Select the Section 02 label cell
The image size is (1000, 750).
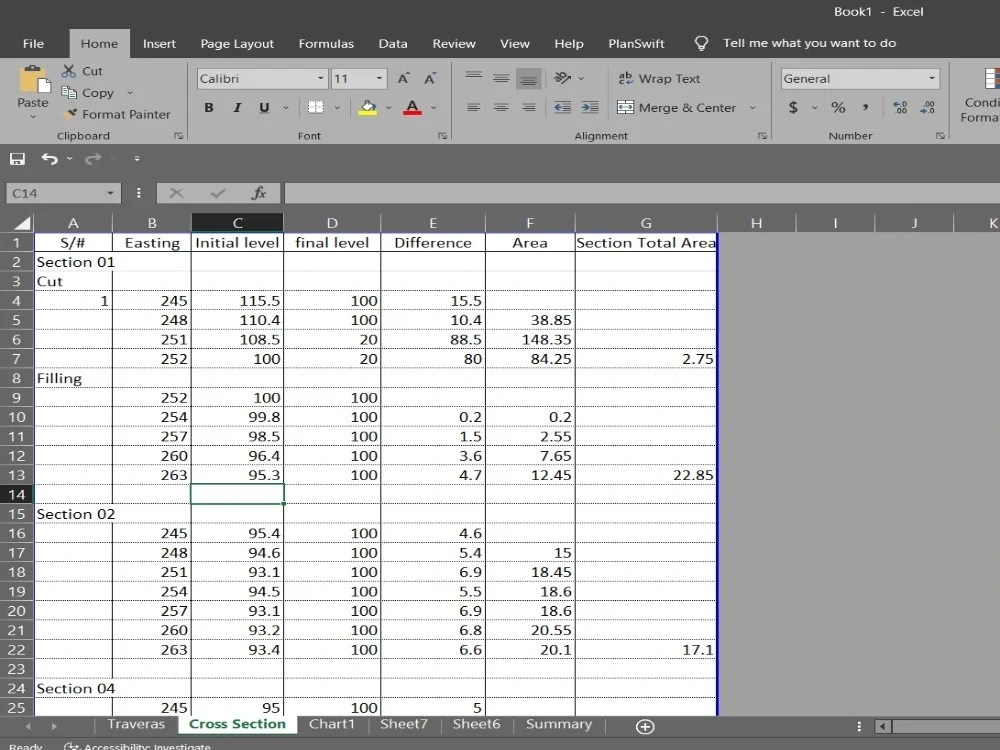[74, 514]
